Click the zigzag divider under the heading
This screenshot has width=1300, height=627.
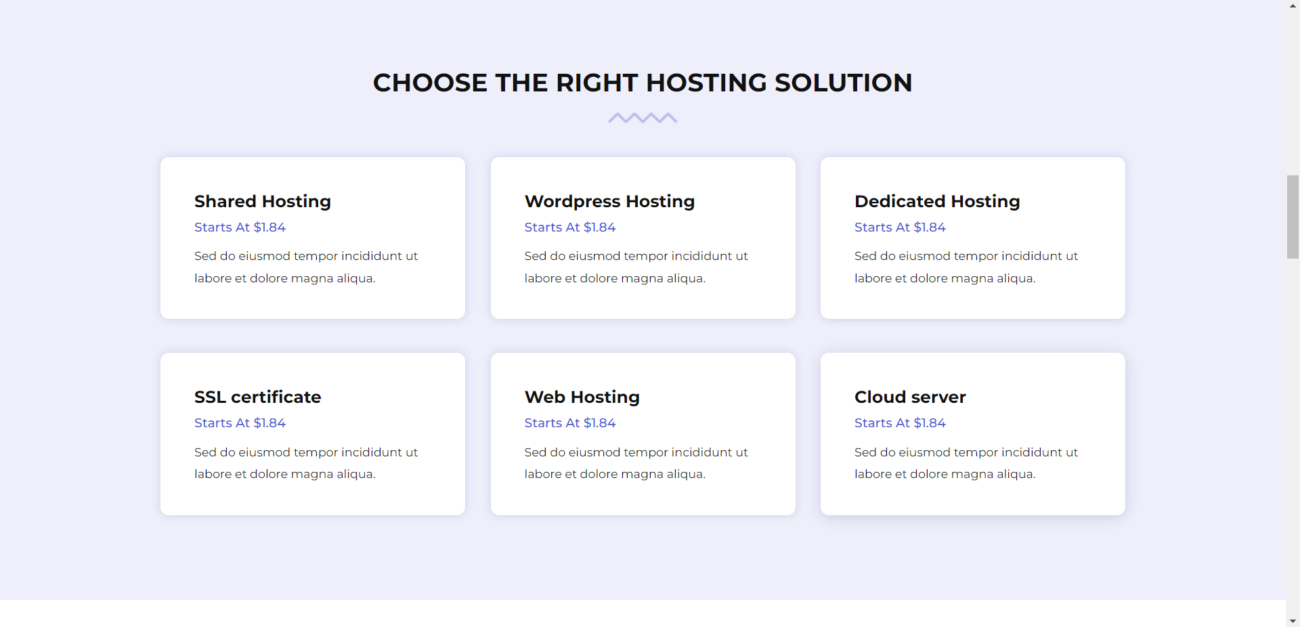[643, 117]
